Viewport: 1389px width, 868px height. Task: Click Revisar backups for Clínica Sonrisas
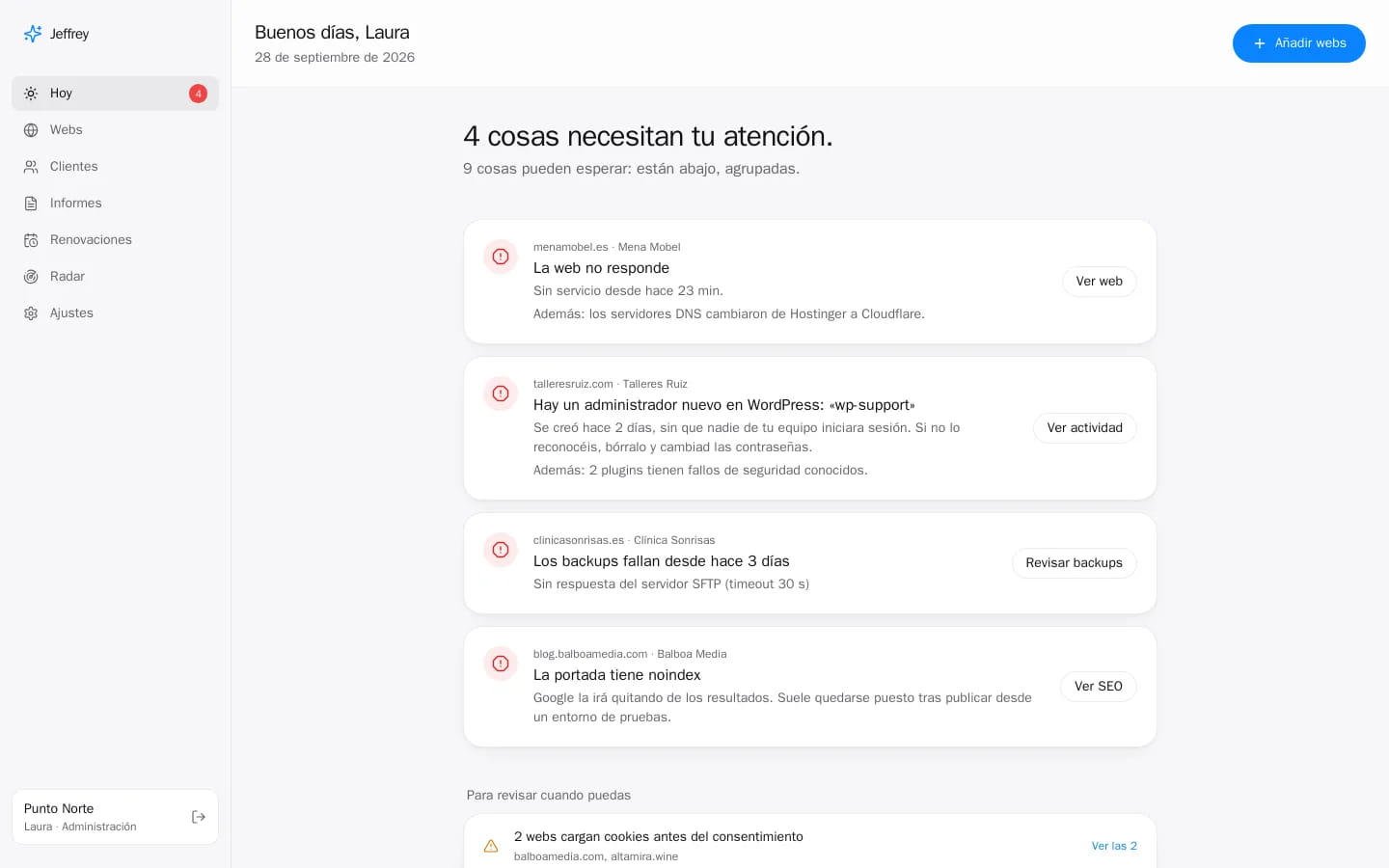[x=1074, y=563]
